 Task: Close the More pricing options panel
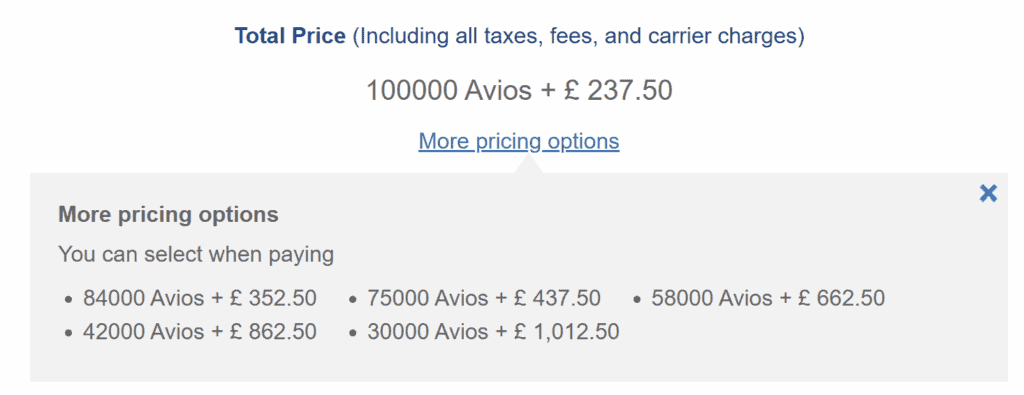[x=988, y=193]
